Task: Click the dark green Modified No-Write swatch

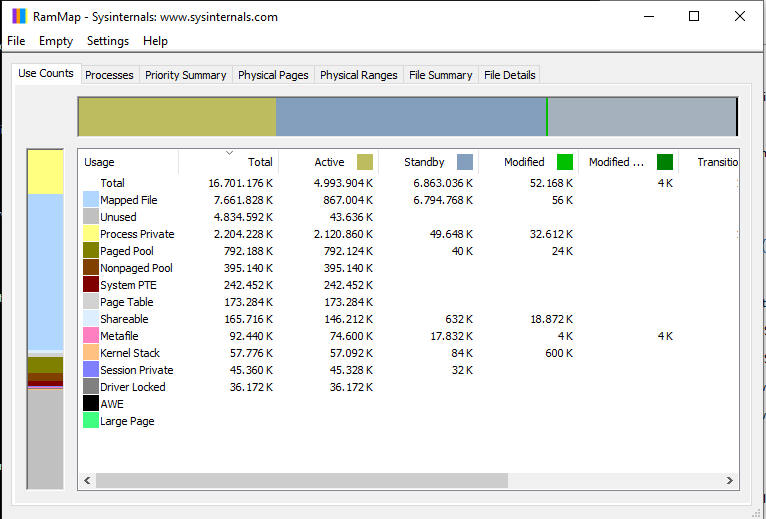Action: (665, 162)
